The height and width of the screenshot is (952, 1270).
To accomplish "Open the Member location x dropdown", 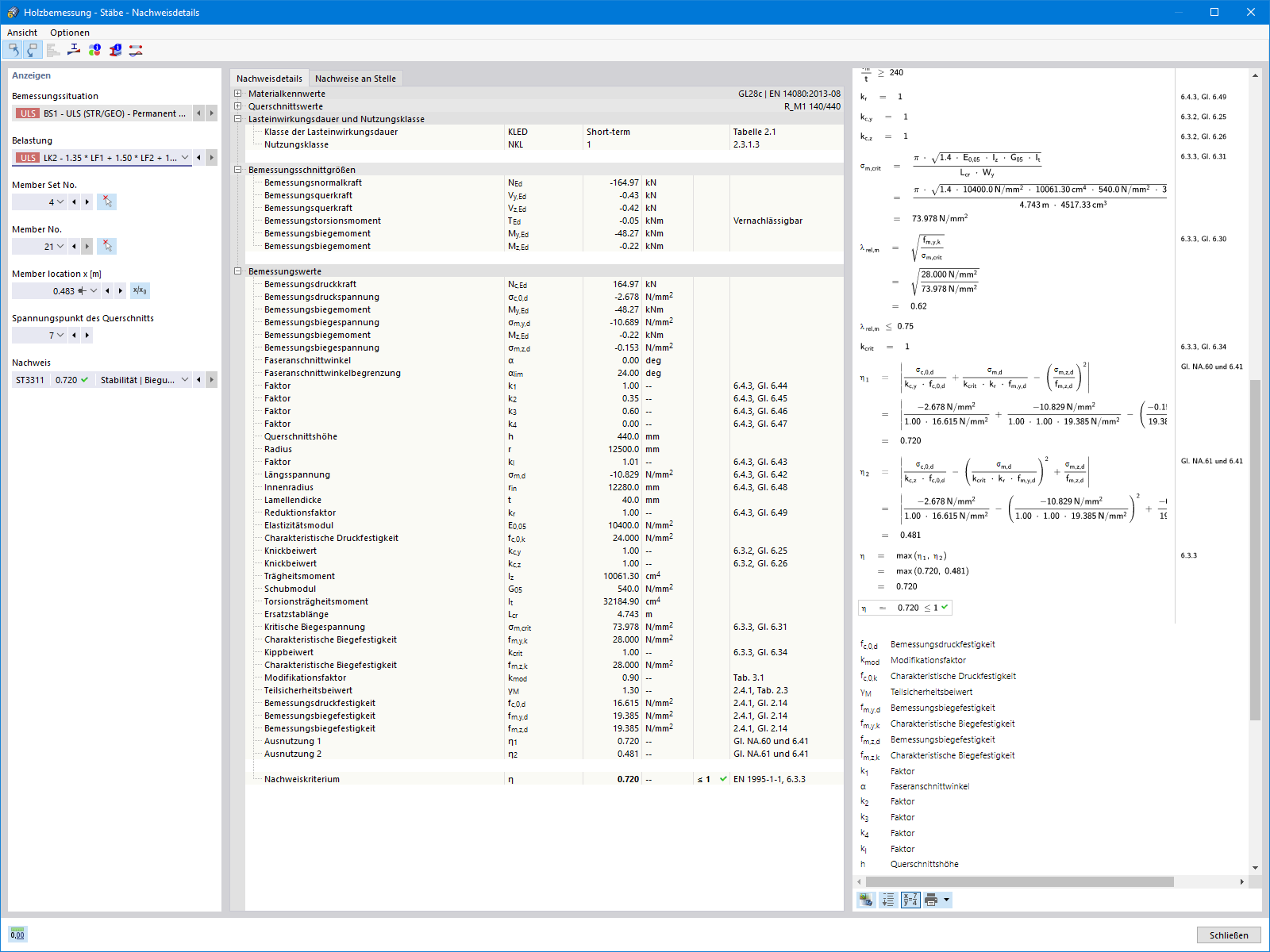I will (94, 290).
